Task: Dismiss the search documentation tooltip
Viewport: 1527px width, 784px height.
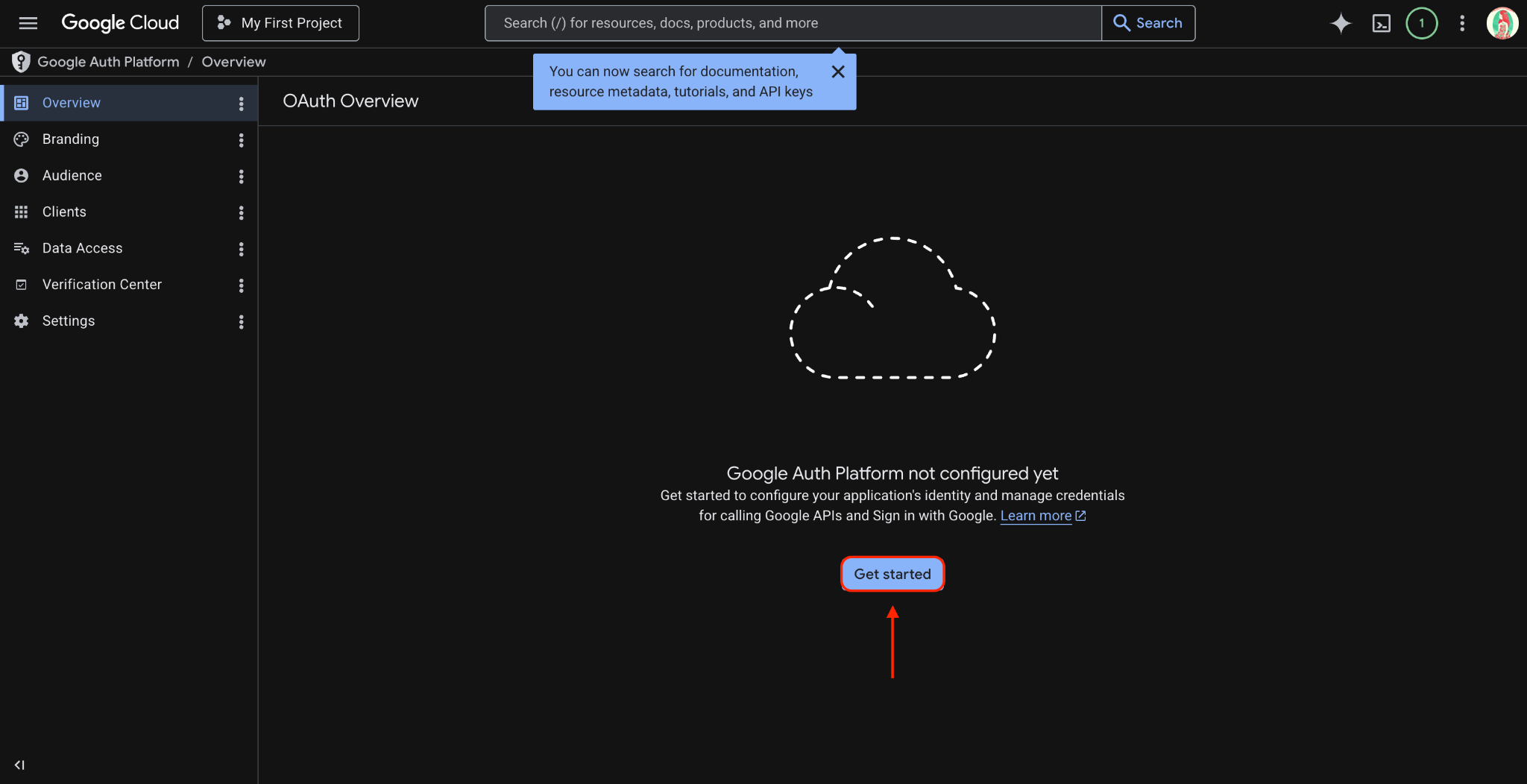Action: click(x=838, y=72)
